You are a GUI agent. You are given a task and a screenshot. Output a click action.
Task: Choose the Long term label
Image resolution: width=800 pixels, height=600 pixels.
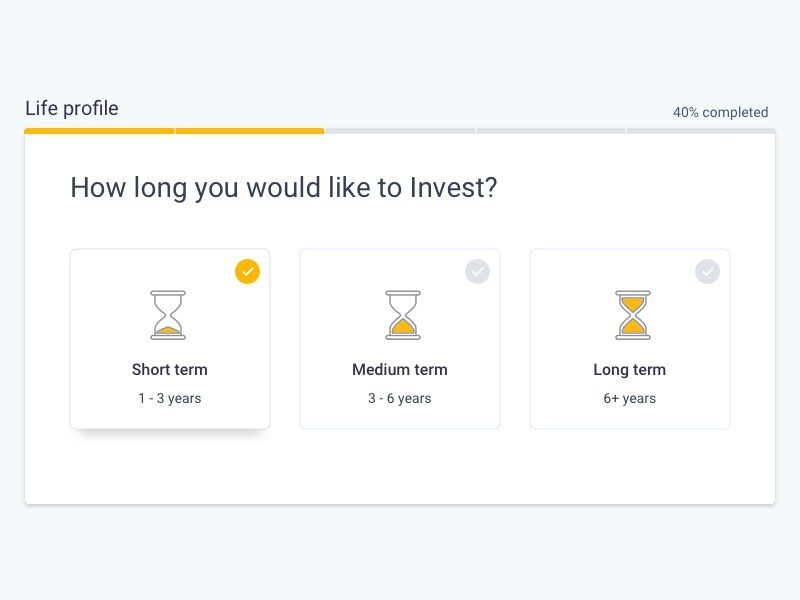click(x=630, y=370)
